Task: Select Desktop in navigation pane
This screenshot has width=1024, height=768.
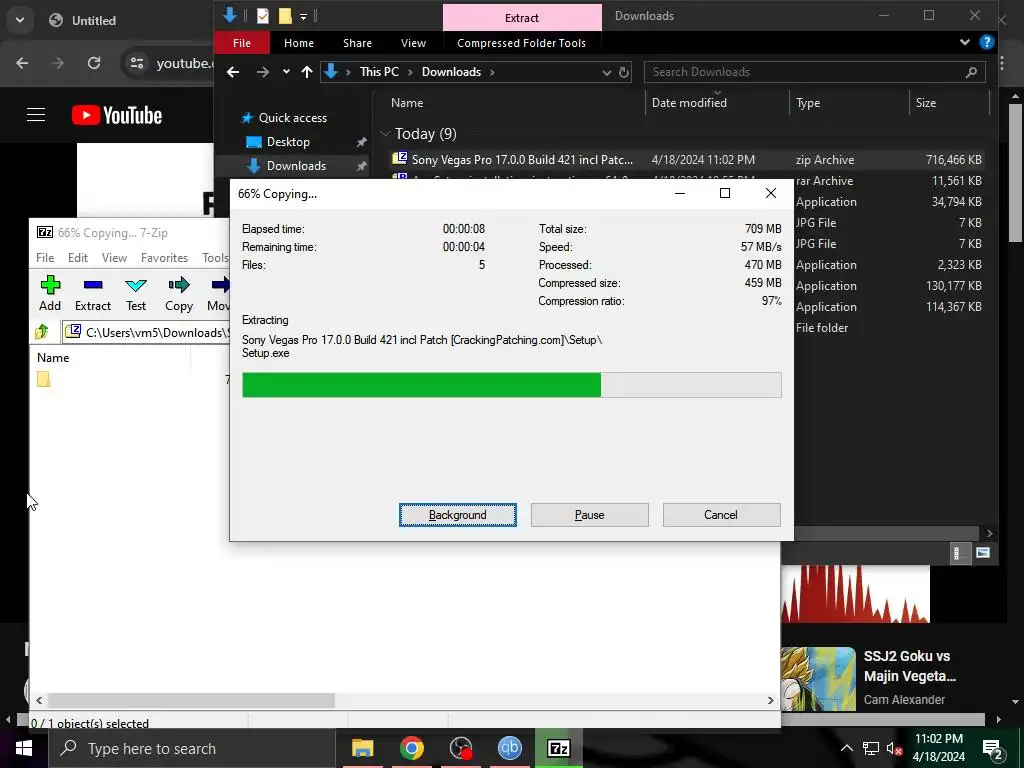Action: (288, 142)
